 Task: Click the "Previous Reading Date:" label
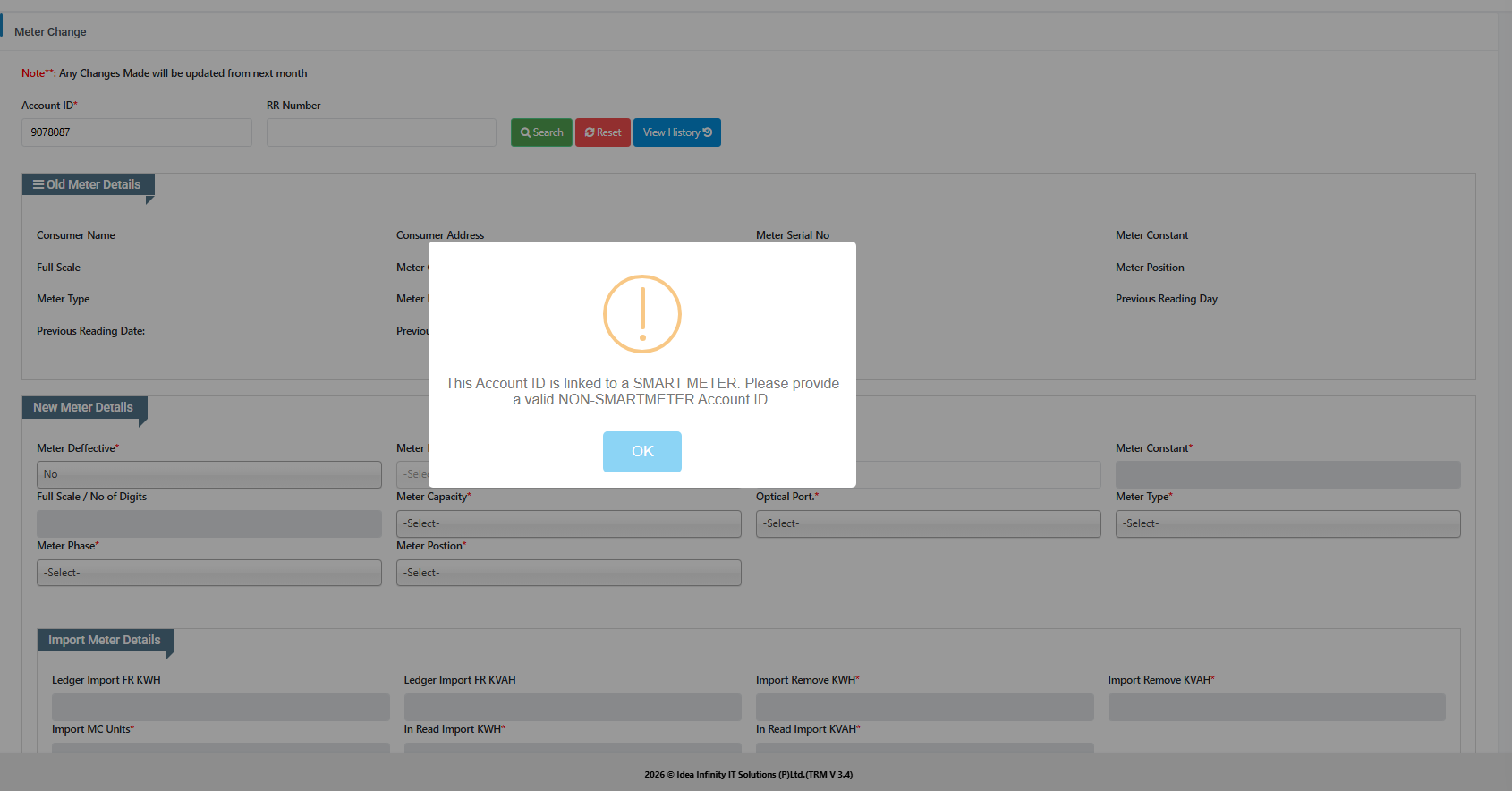coord(90,331)
